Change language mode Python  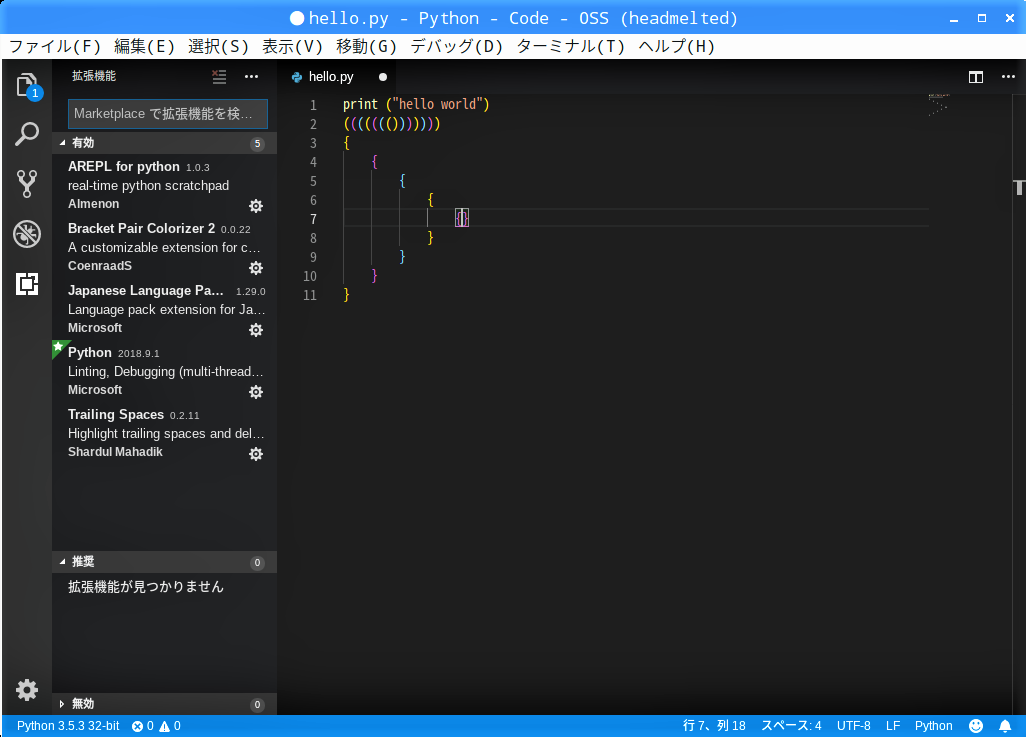click(933, 726)
